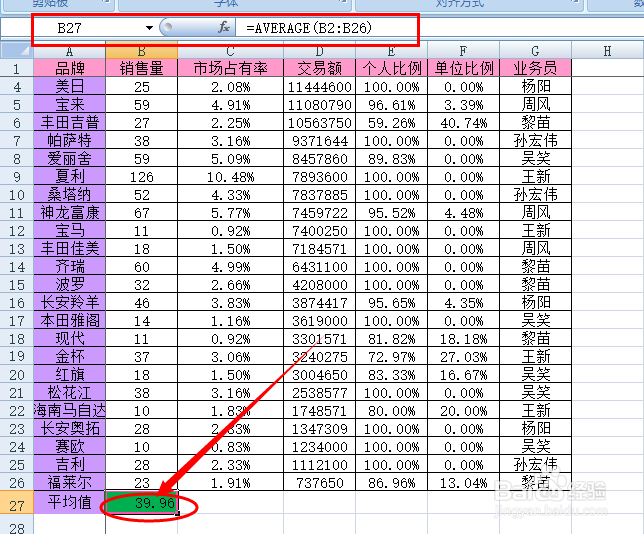Select unit ratio 20.00%
Viewport: 644px width, 534px height.
463,410
